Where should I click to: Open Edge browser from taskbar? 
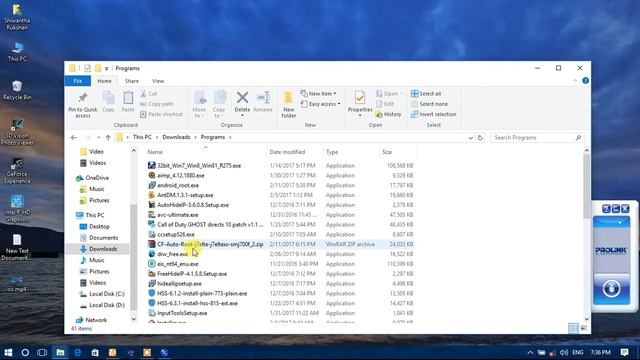point(78,352)
